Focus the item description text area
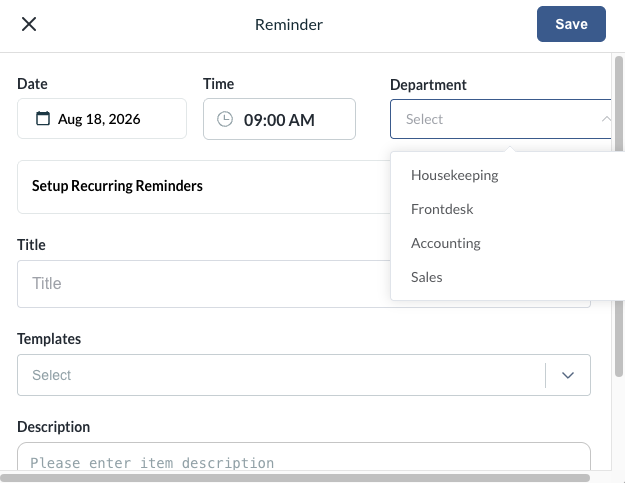This screenshot has width=625, height=483. coord(304,457)
